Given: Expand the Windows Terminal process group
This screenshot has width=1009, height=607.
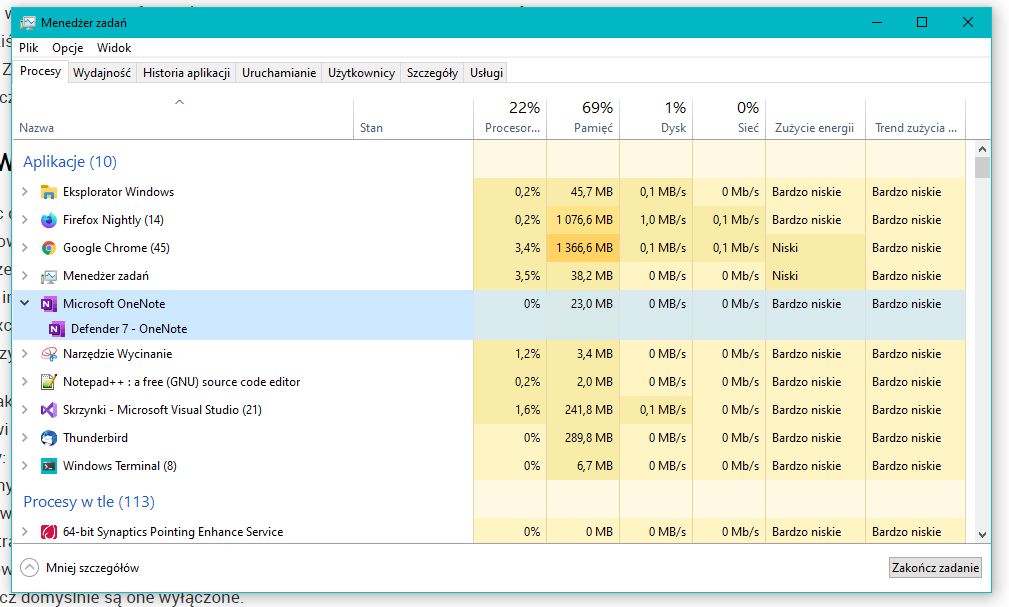Looking at the screenshot, I should 25,466.
